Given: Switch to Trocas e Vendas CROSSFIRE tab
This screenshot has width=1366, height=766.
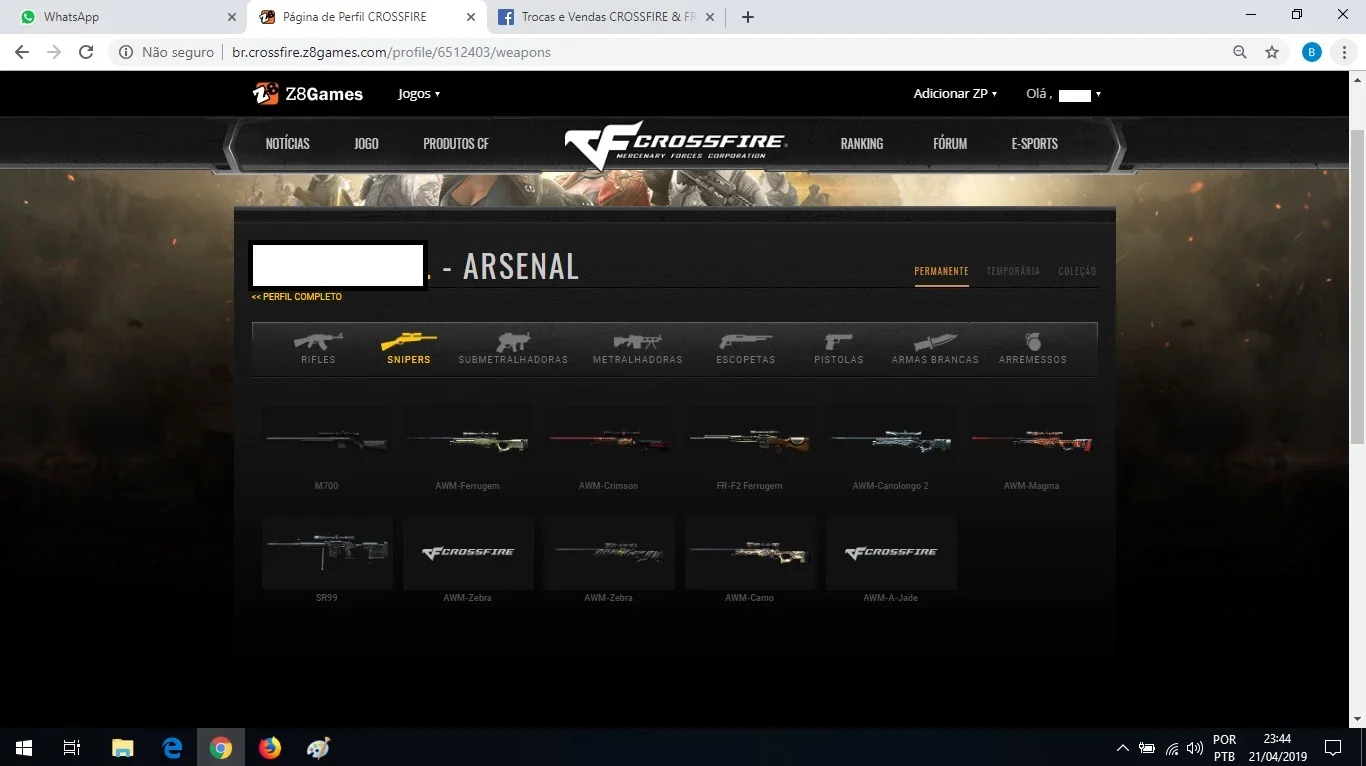Looking at the screenshot, I should [607, 17].
